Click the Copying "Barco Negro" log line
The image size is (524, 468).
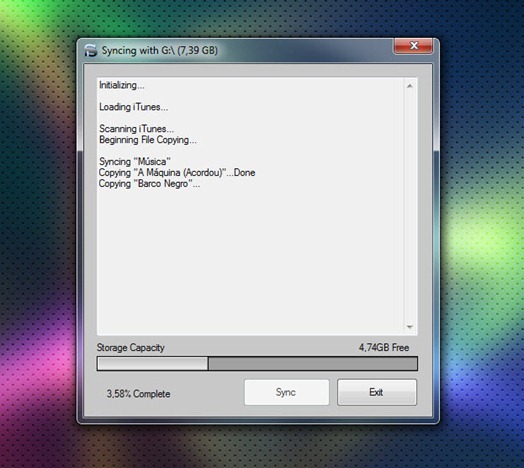pyautogui.click(x=149, y=184)
